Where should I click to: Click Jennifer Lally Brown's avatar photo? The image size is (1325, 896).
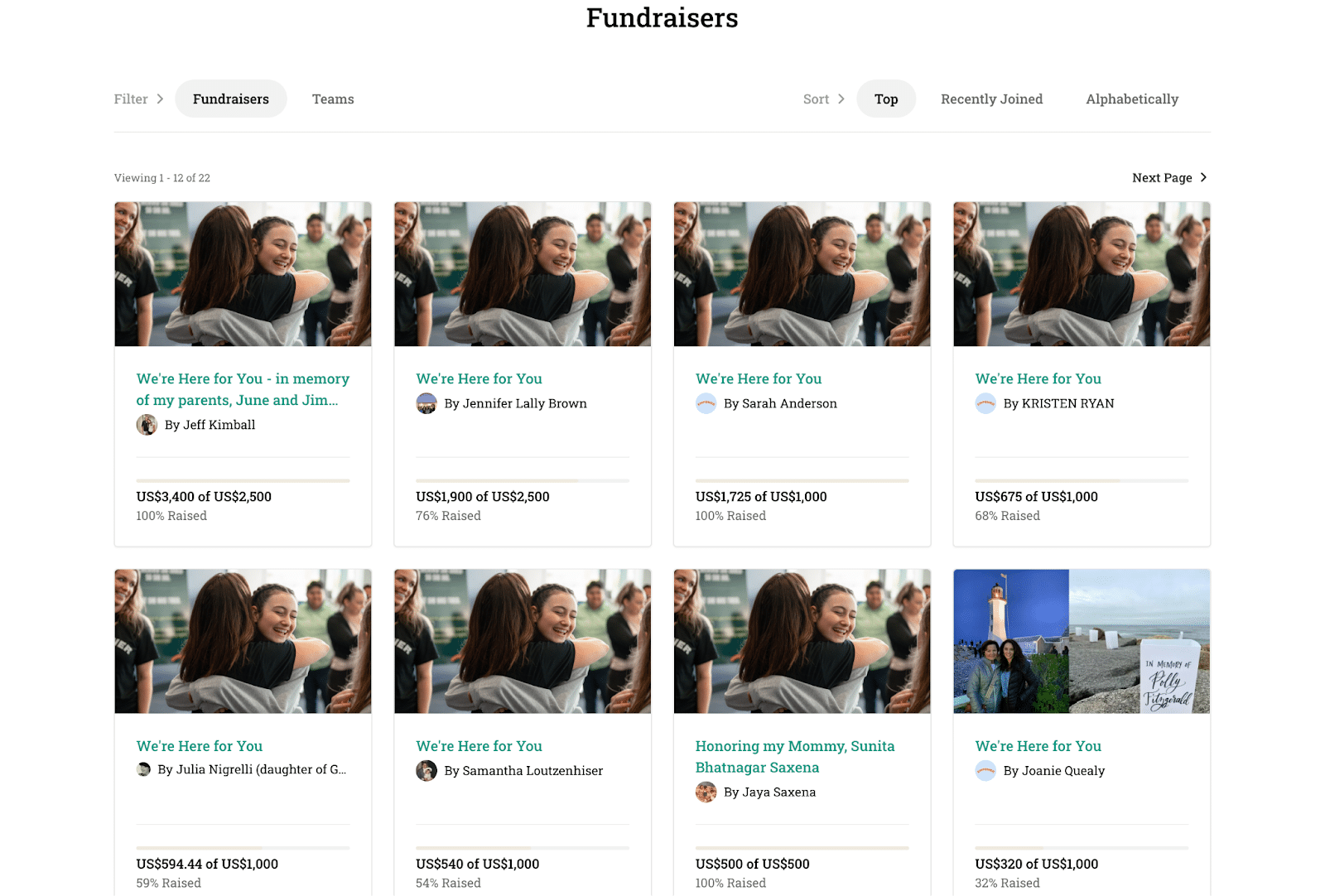(426, 404)
